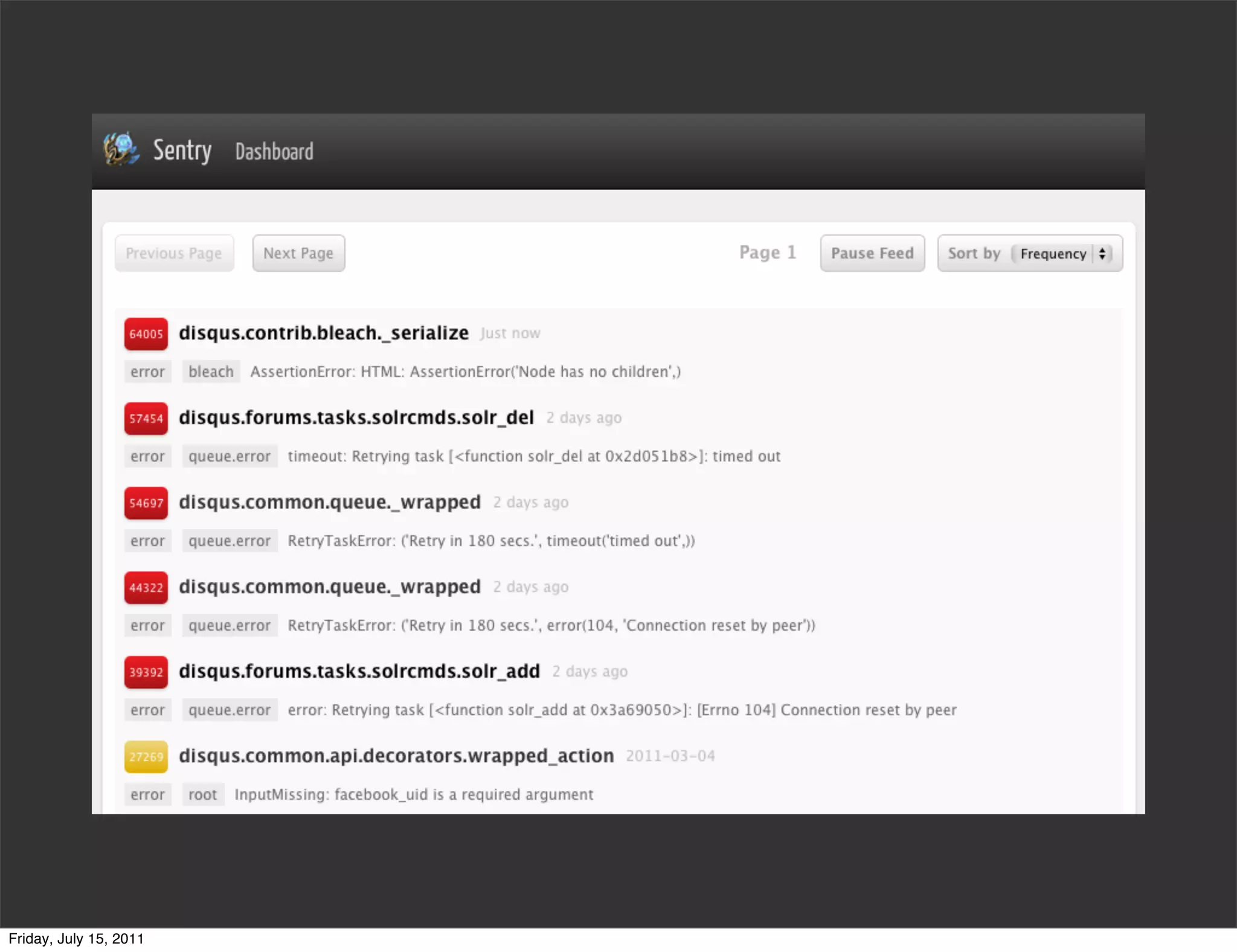1237x952 pixels.
Task: Click the bleach logger tag
Action: click(x=211, y=371)
